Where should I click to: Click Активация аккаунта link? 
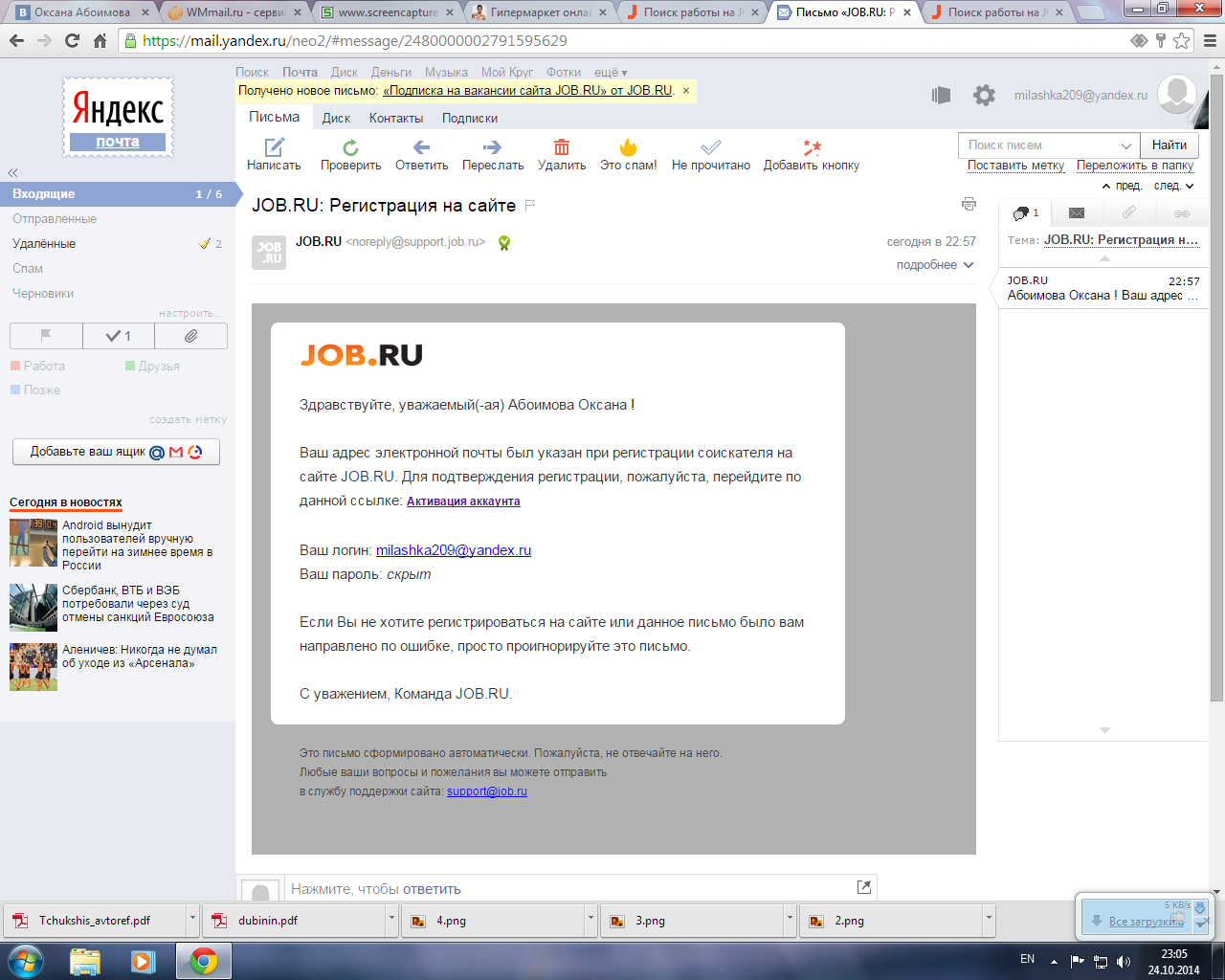tap(463, 501)
